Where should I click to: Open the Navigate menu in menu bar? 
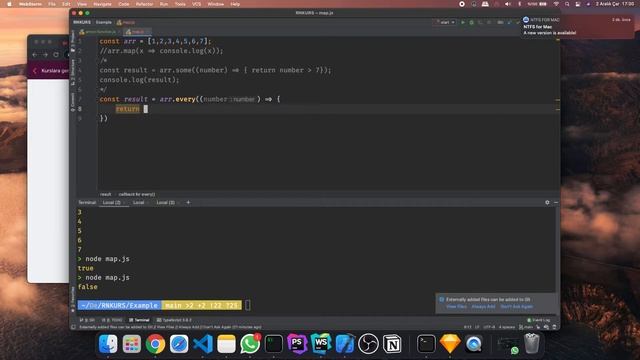[x=102, y=4]
